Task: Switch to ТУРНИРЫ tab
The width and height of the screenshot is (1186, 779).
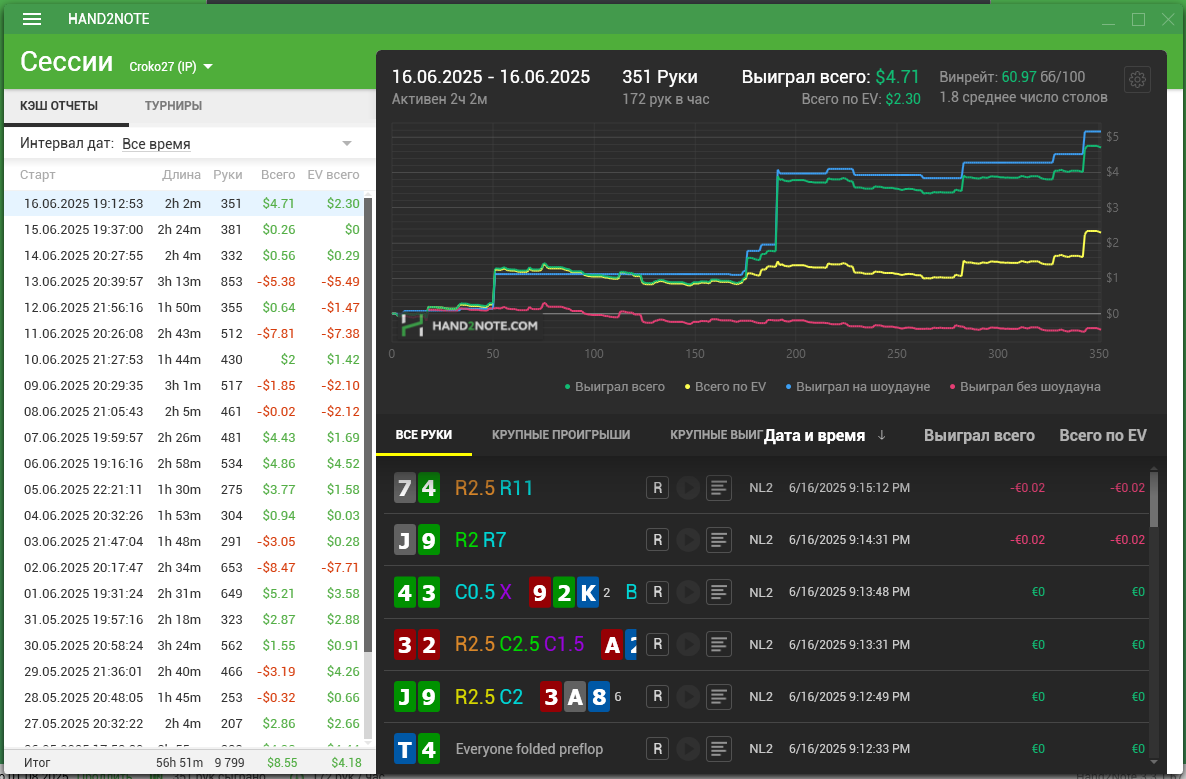Action: point(173,106)
